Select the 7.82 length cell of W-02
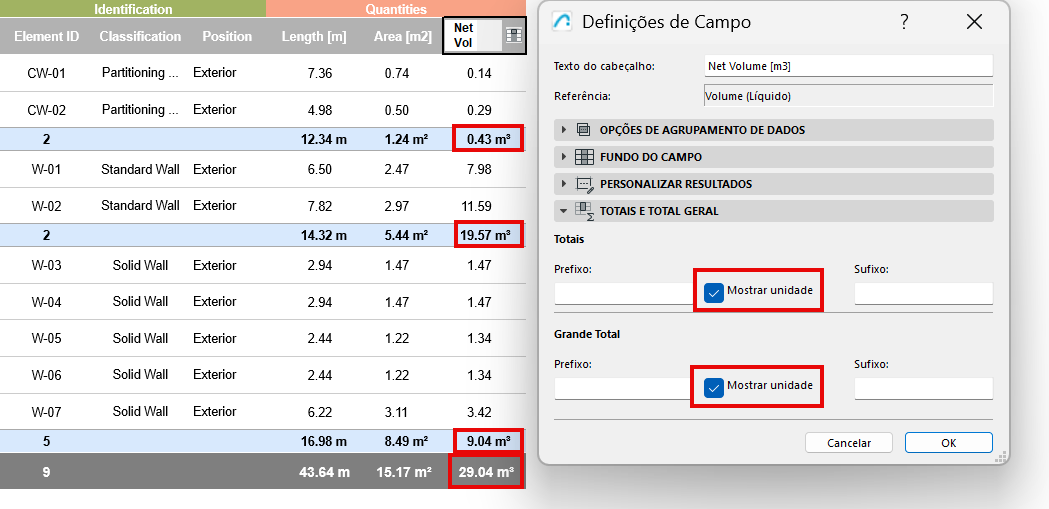 click(x=320, y=206)
